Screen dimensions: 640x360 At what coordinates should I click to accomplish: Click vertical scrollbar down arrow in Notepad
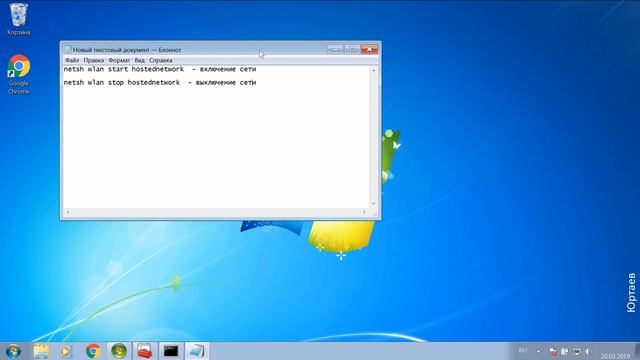373,203
